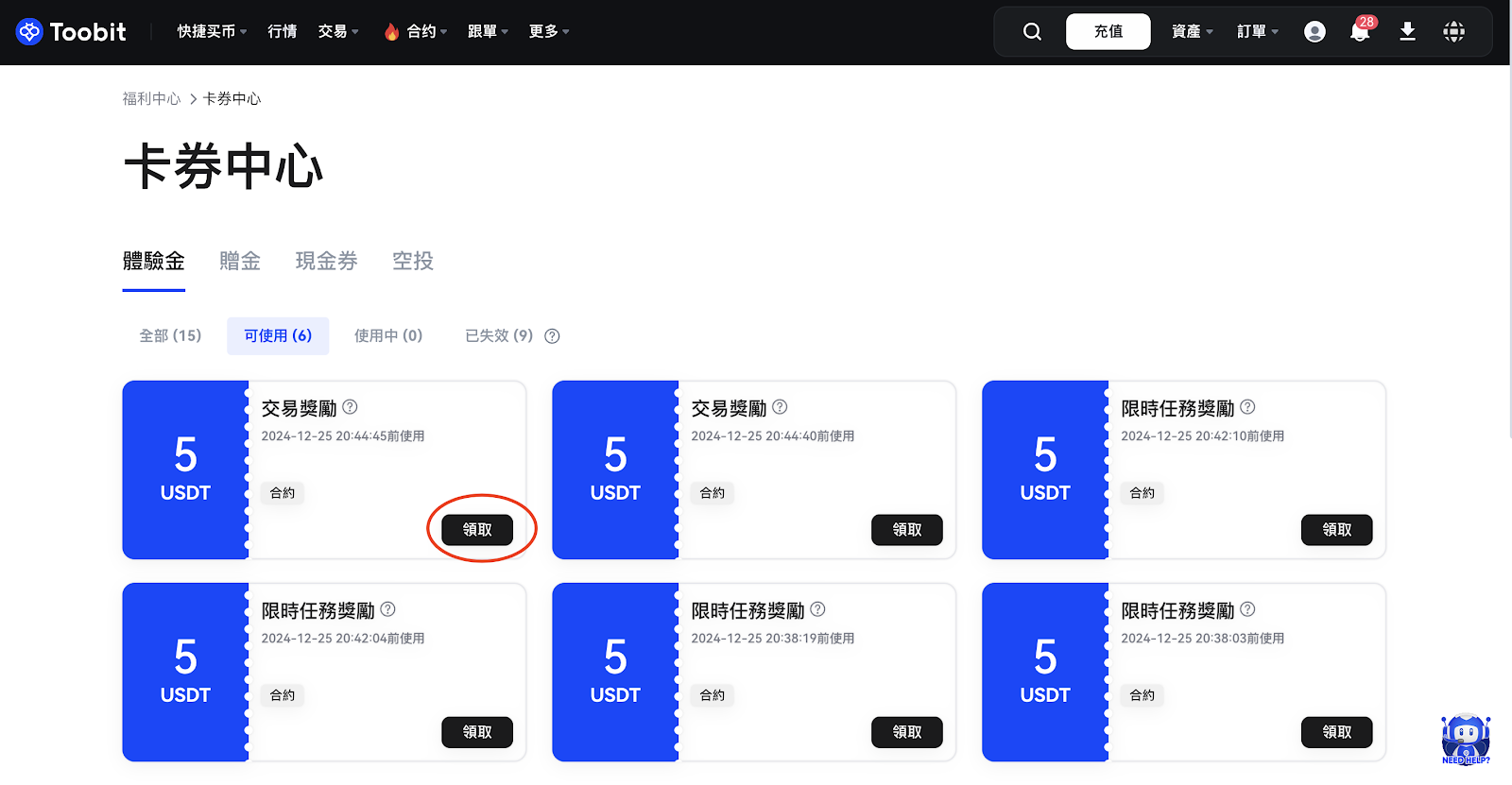This screenshot has width=1512, height=785.
Task: Claim 限時任務獎勵 expiring 20:38:03 with 領取
Action: [1337, 732]
